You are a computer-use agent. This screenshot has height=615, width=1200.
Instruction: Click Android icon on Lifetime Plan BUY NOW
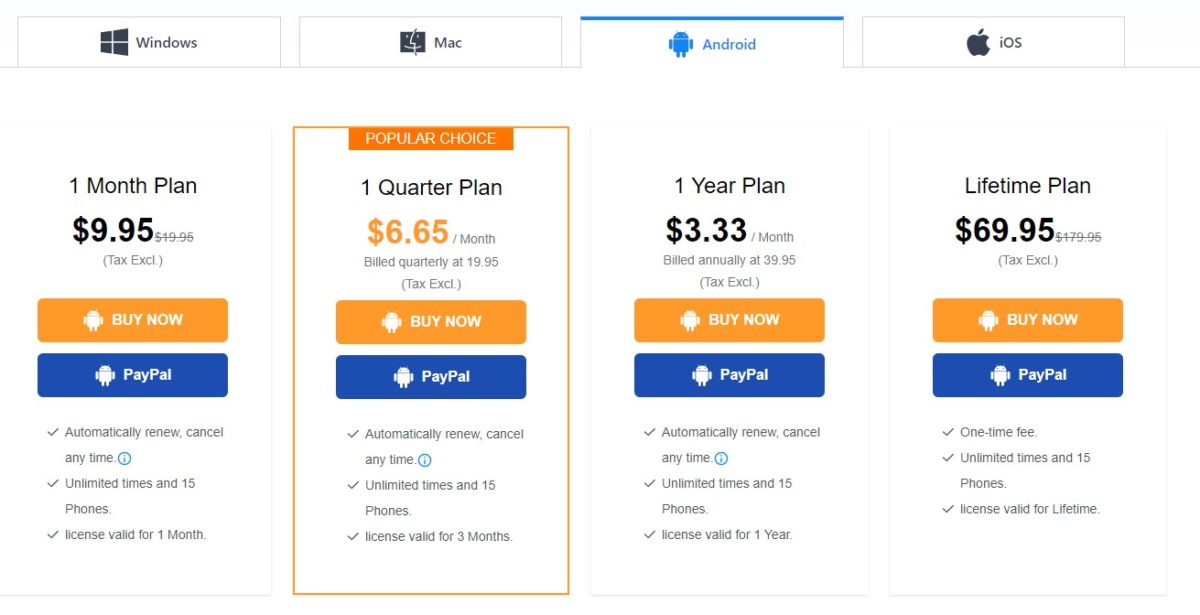click(988, 320)
